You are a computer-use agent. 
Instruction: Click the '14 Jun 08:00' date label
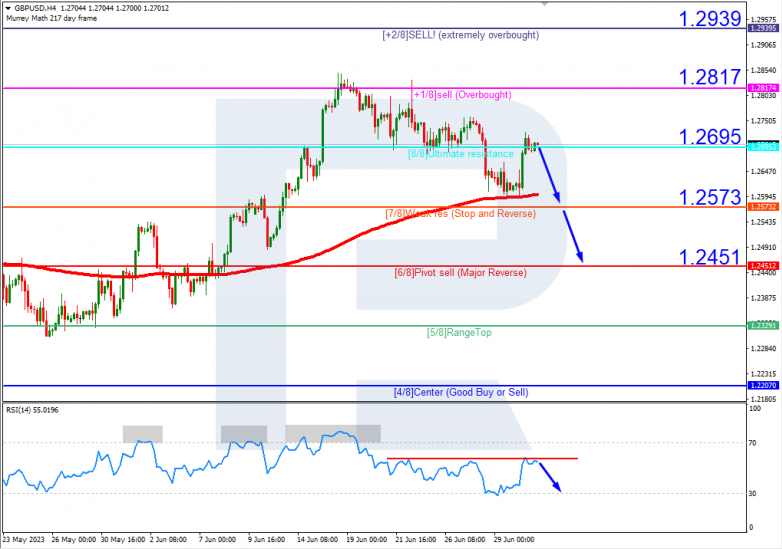317,540
